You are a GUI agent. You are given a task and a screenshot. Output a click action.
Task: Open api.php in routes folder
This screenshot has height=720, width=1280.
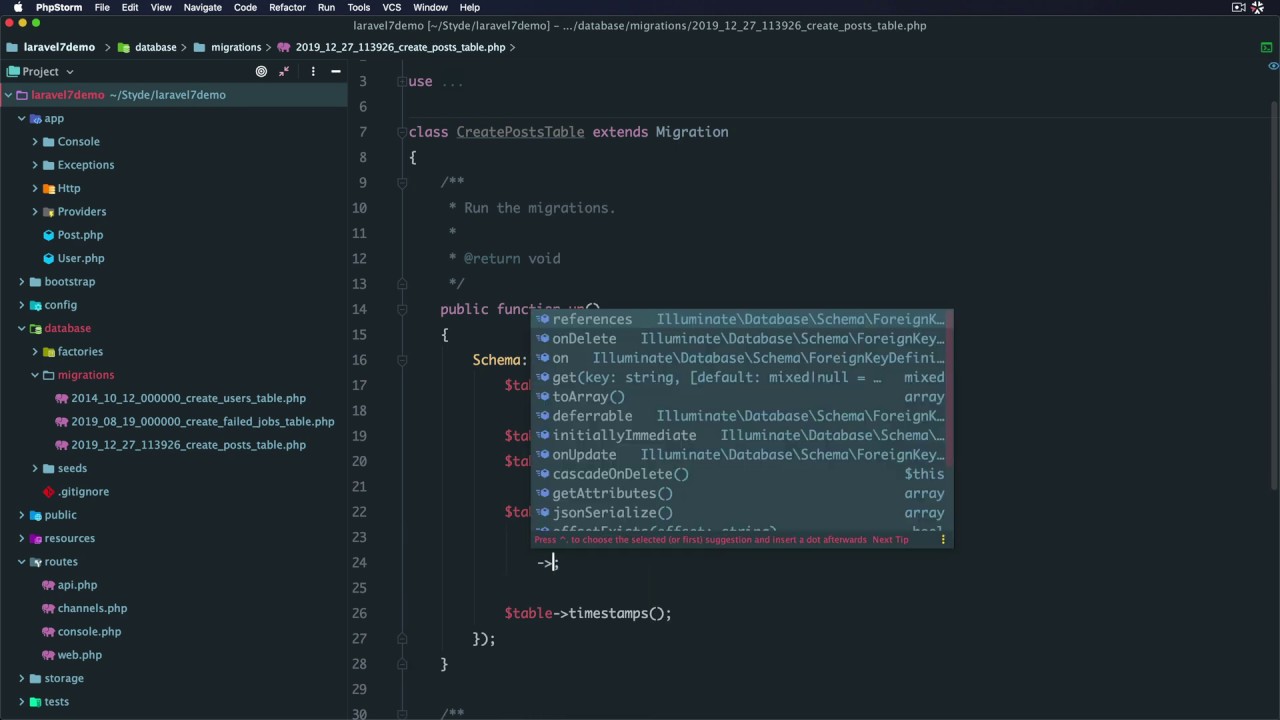pos(77,585)
